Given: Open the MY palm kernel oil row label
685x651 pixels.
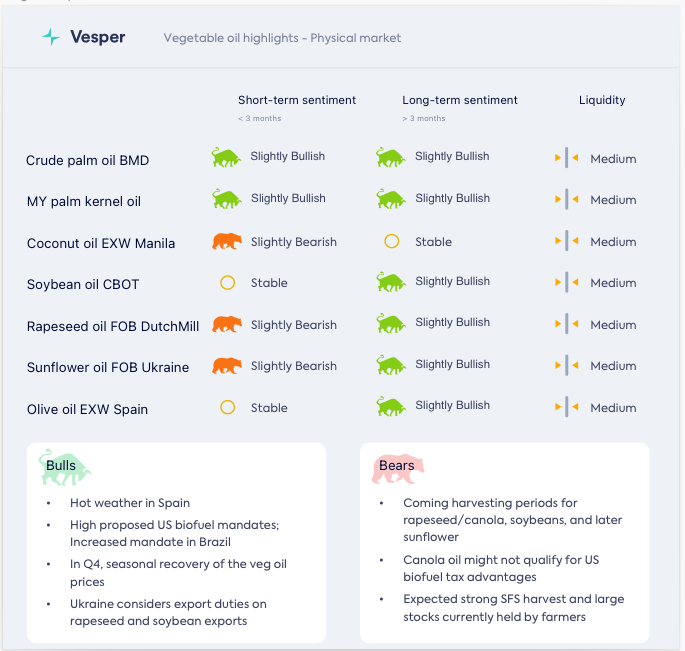Looking at the screenshot, I should (x=84, y=201).
